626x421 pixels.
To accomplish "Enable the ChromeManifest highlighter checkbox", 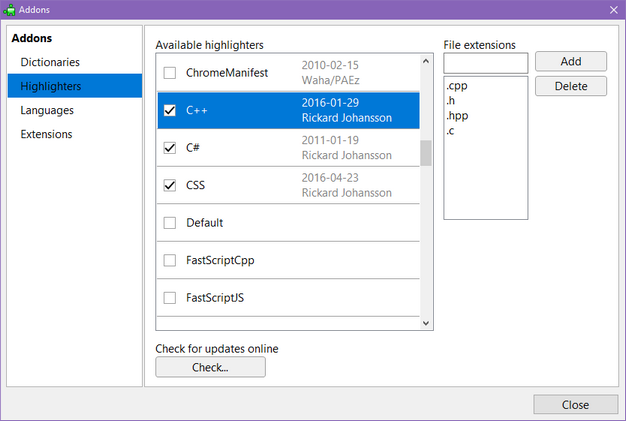I will pos(169,73).
